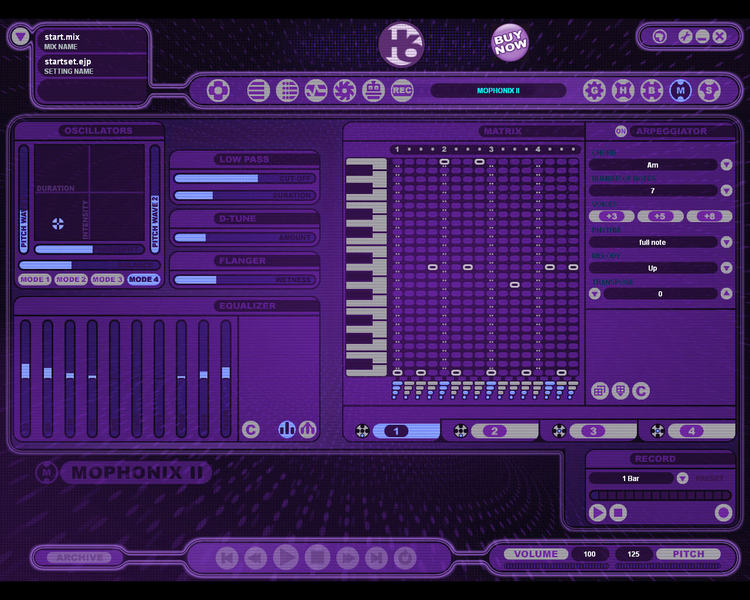Switch to matrix pattern tab 4
The image size is (750, 600).
pyautogui.click(x=702, y=431)
